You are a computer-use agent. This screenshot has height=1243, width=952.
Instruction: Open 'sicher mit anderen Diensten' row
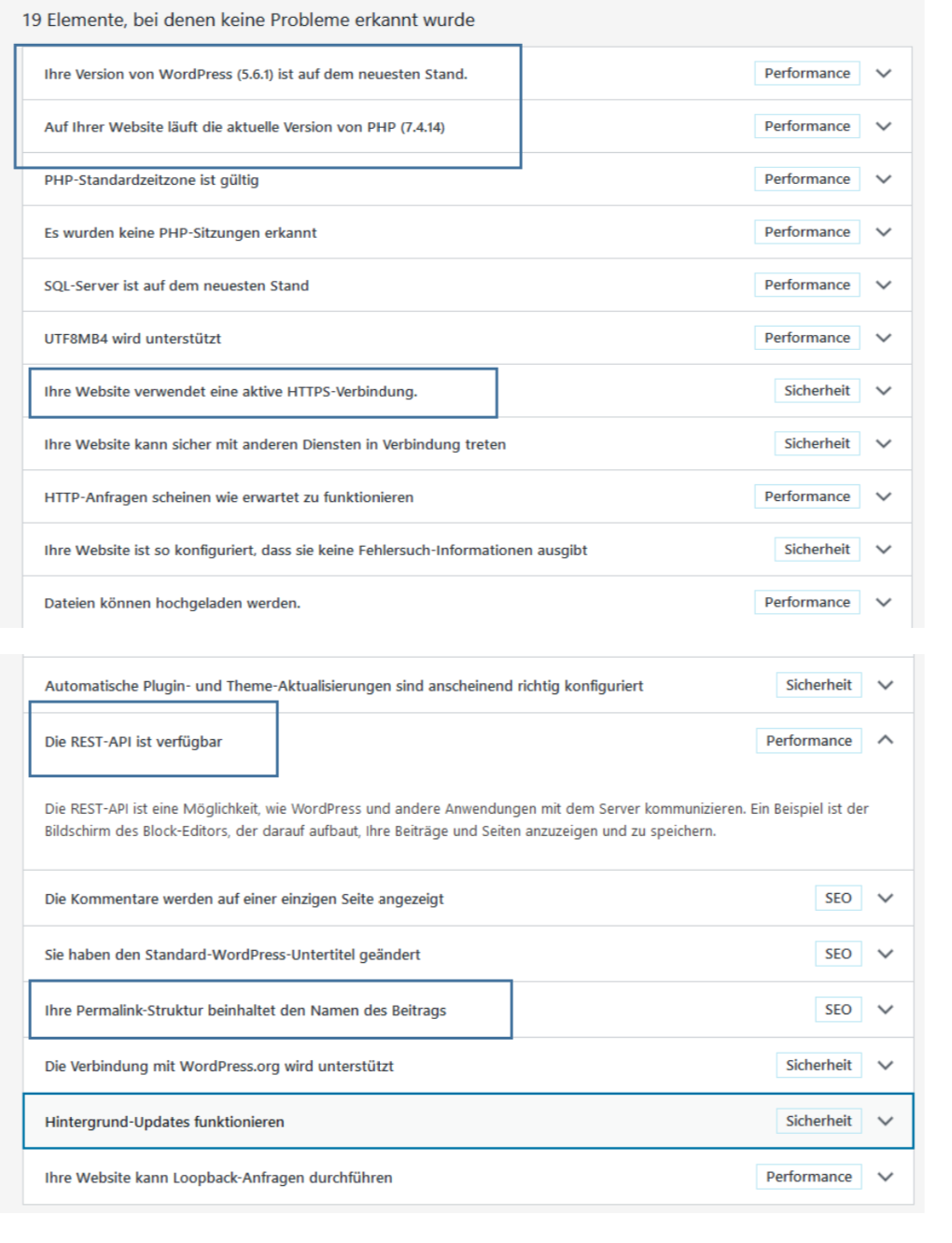(274, 444)
